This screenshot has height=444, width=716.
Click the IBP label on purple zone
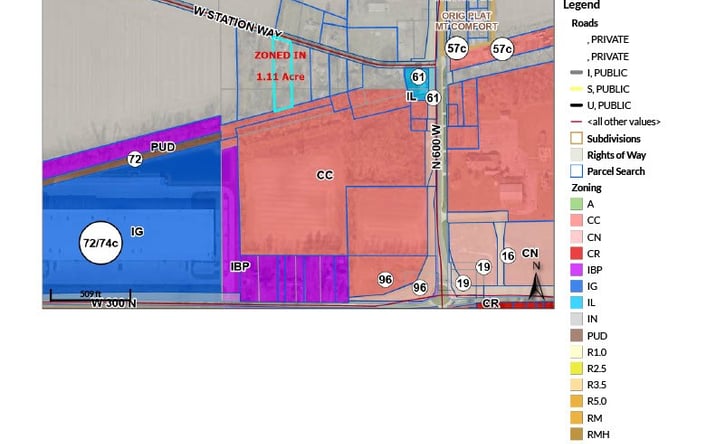(x=240, y=266)
